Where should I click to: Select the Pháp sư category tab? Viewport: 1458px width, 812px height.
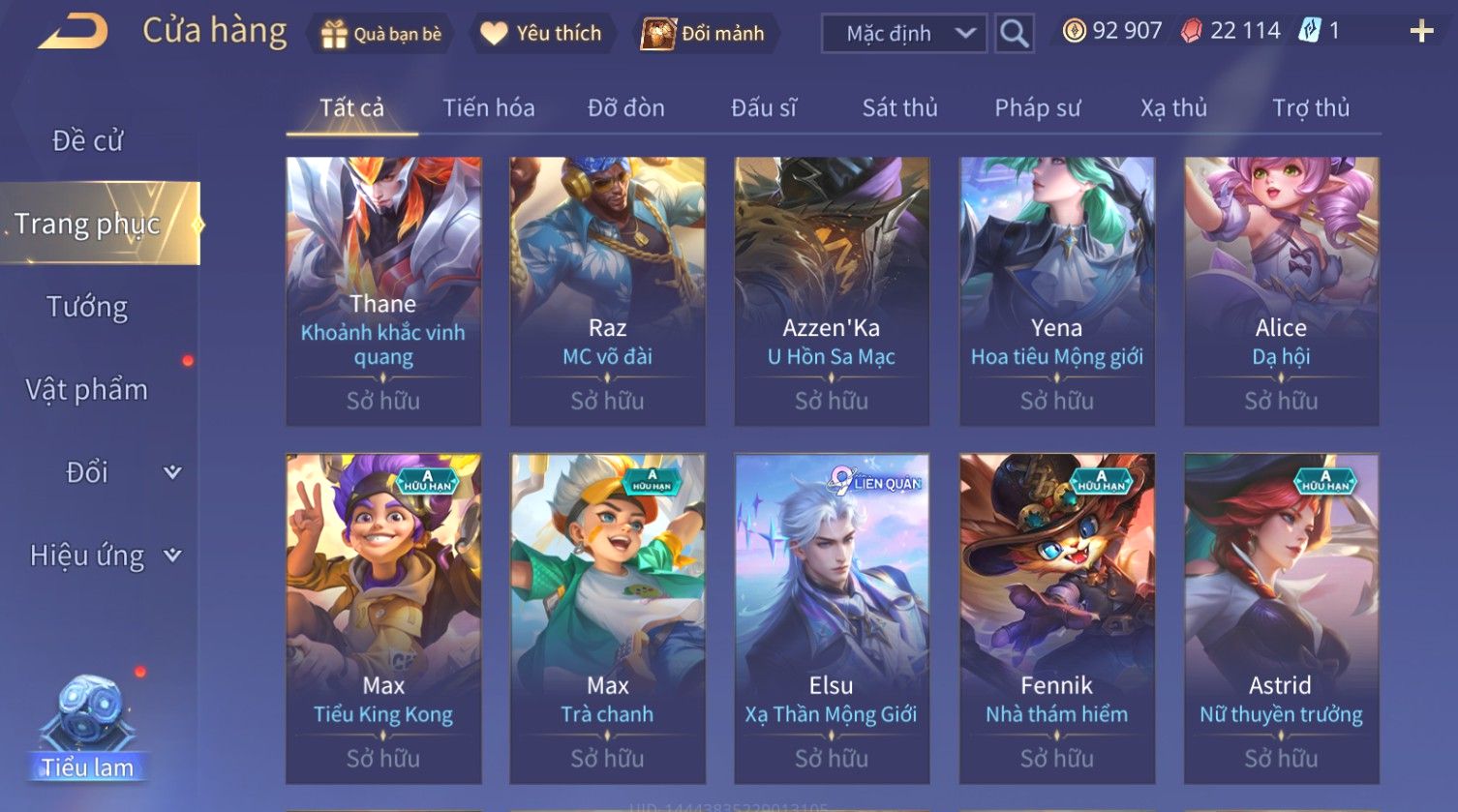pos(1037,107)
